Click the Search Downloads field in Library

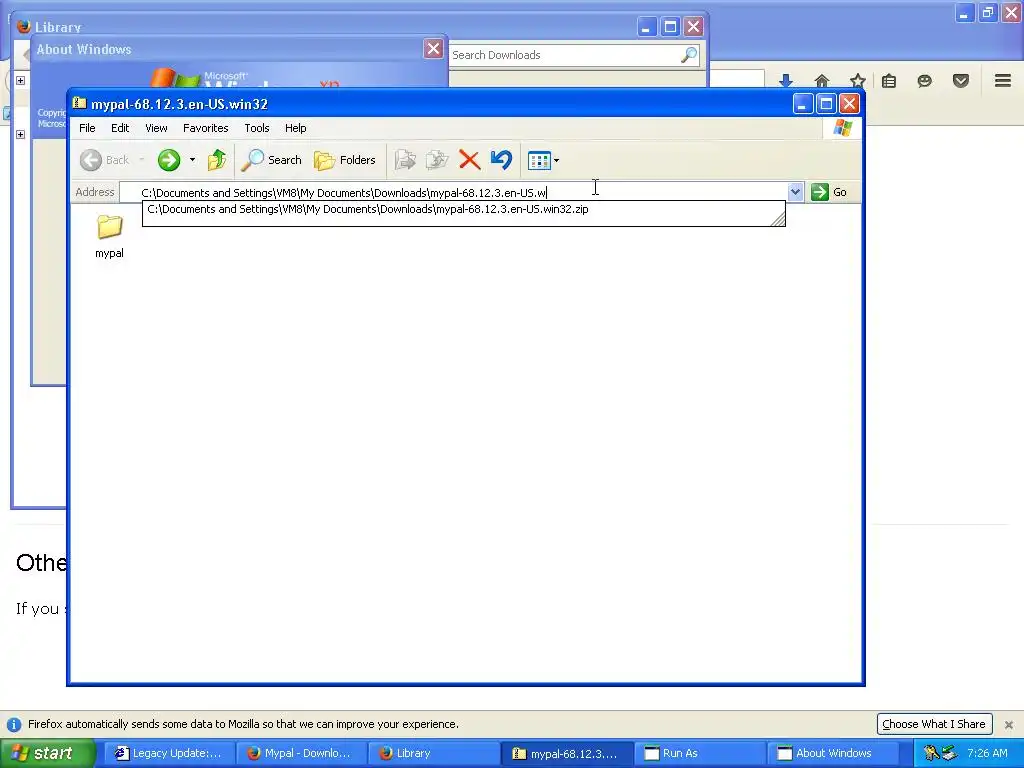pyautogui.click(x=565, y=55)
